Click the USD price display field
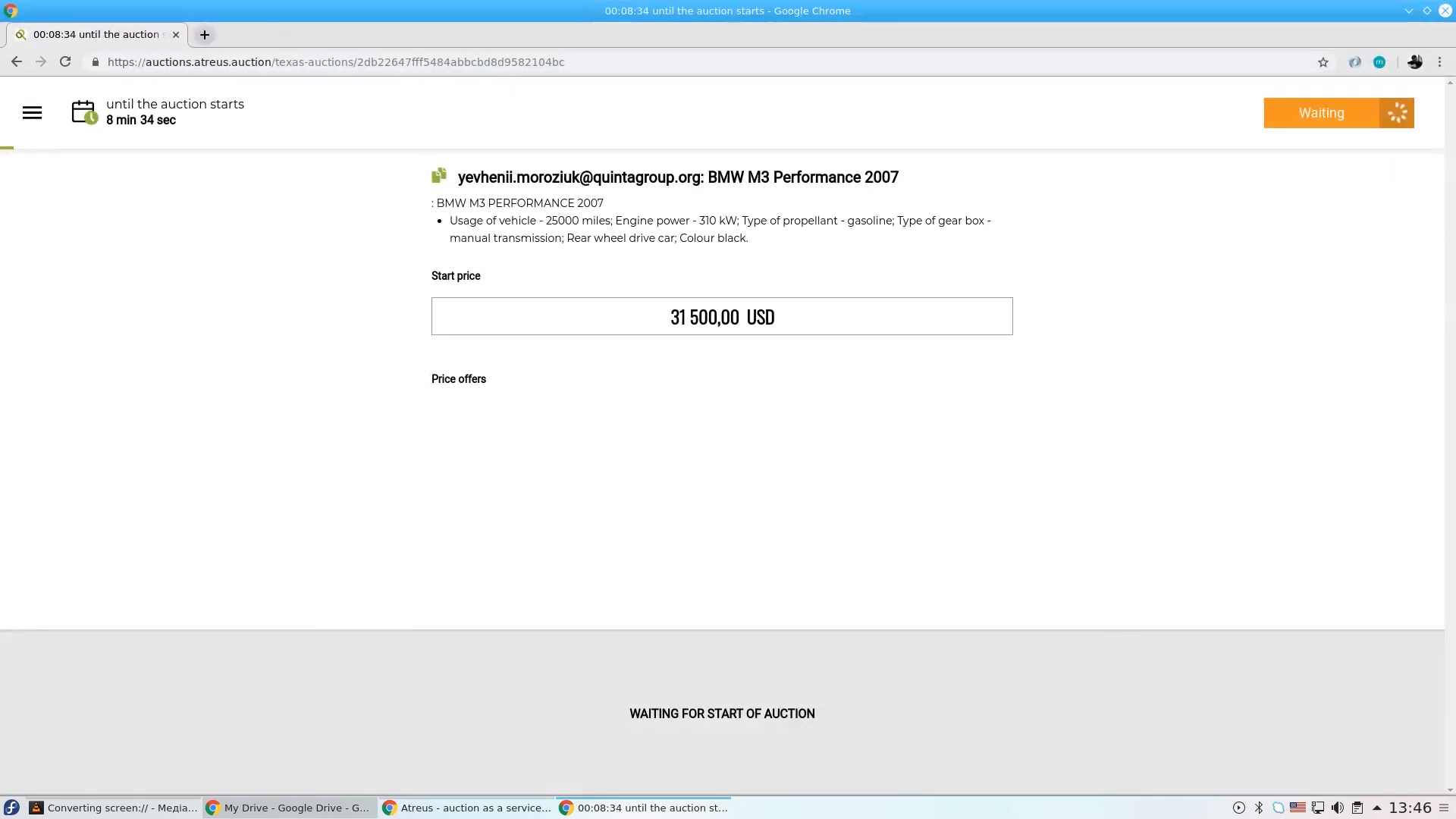 click(722, 316)
